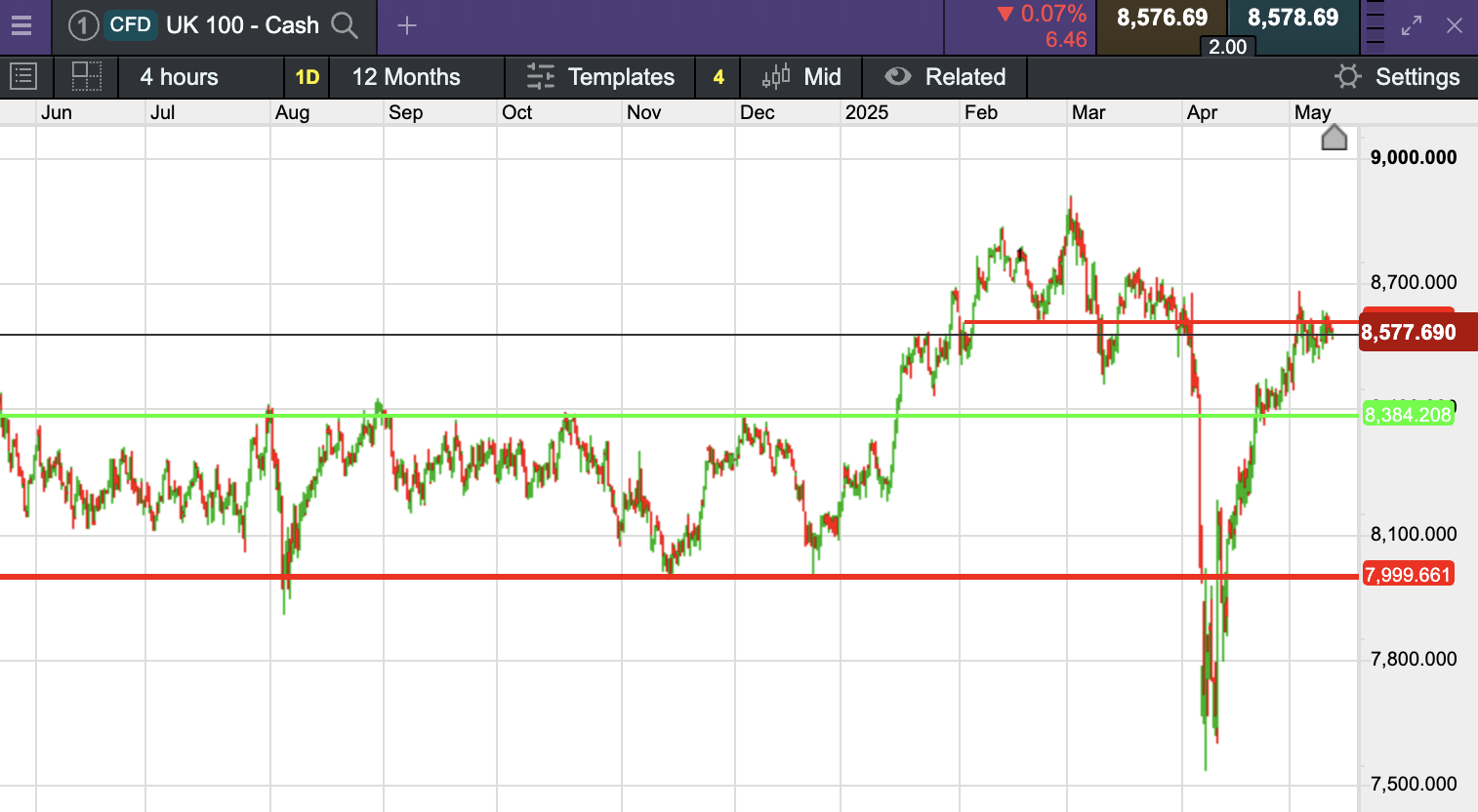Click the 6.46 points change value
Image resolution: width=1478 pixels, height=812 pixels.
(1066, 40)
